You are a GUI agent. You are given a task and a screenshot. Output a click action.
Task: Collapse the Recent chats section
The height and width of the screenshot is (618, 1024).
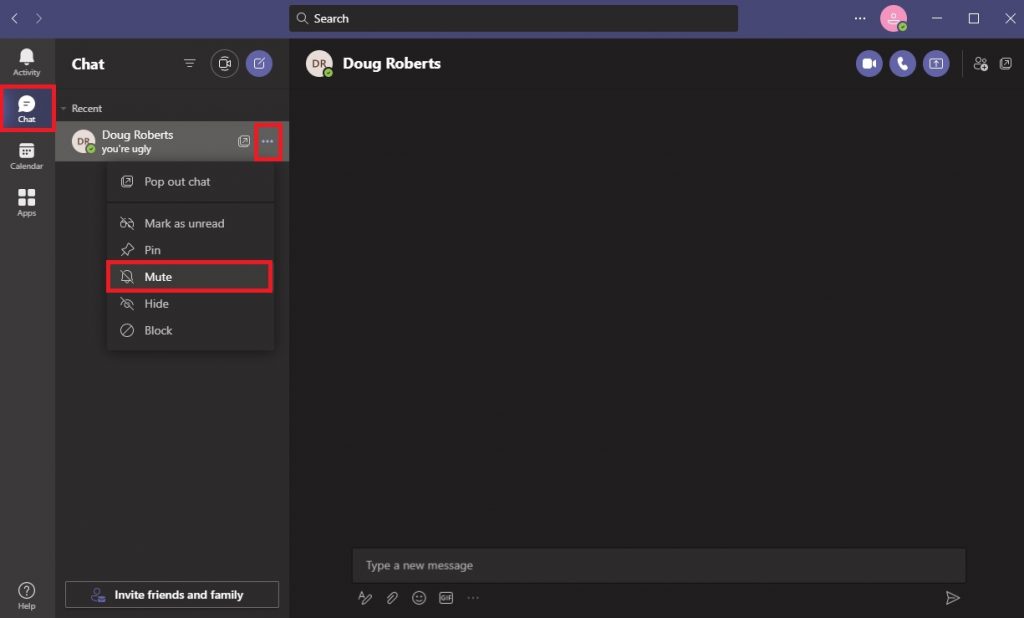[x=63, y=108]
